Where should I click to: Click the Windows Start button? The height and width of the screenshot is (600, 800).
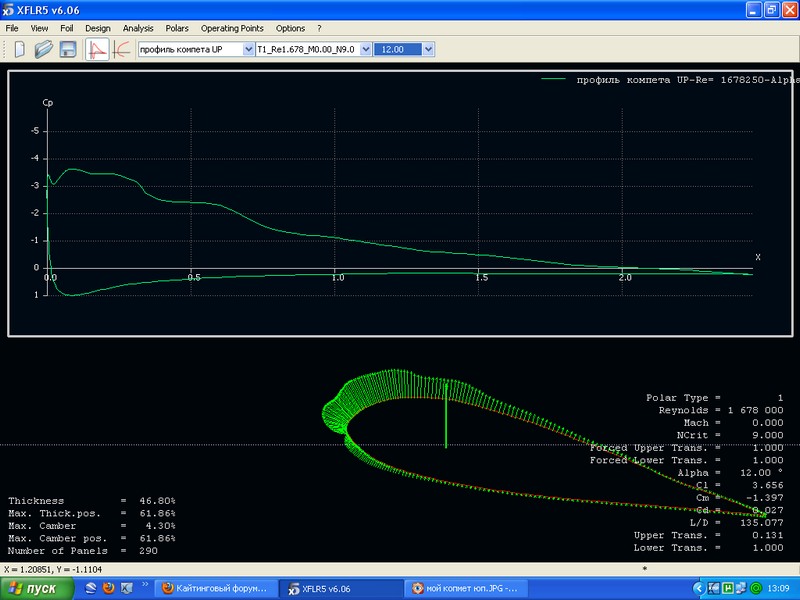point(37,589)
